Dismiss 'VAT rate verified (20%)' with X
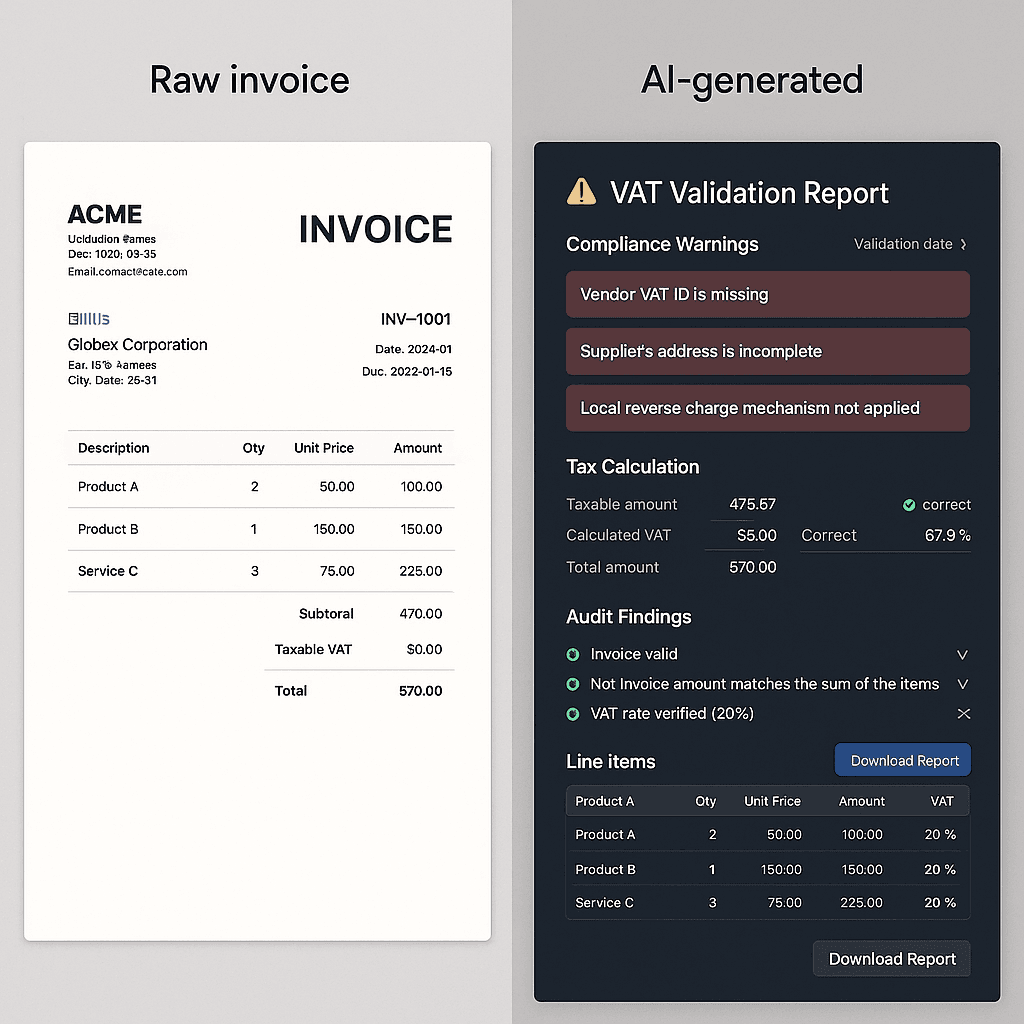The image size is (1024, 1024). click(x=963, y=714)
